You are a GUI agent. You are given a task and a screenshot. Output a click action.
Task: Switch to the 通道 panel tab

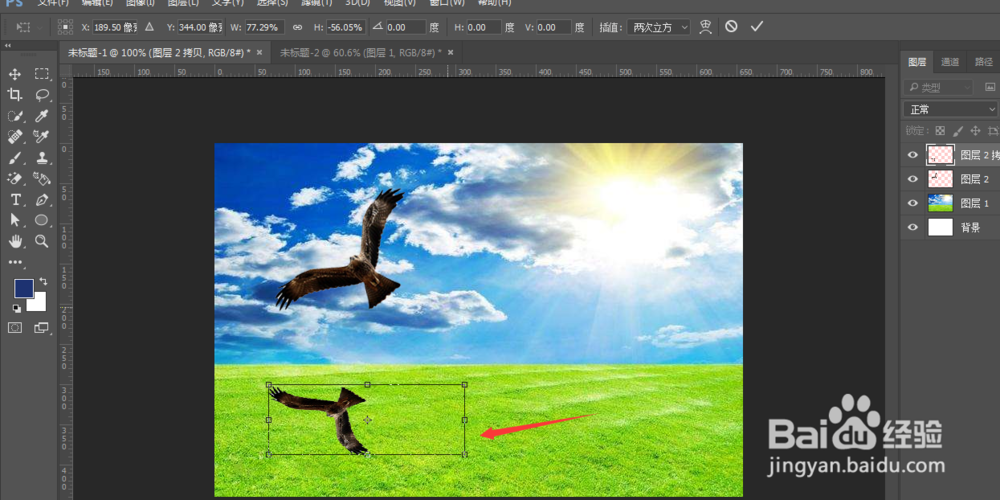950,62
